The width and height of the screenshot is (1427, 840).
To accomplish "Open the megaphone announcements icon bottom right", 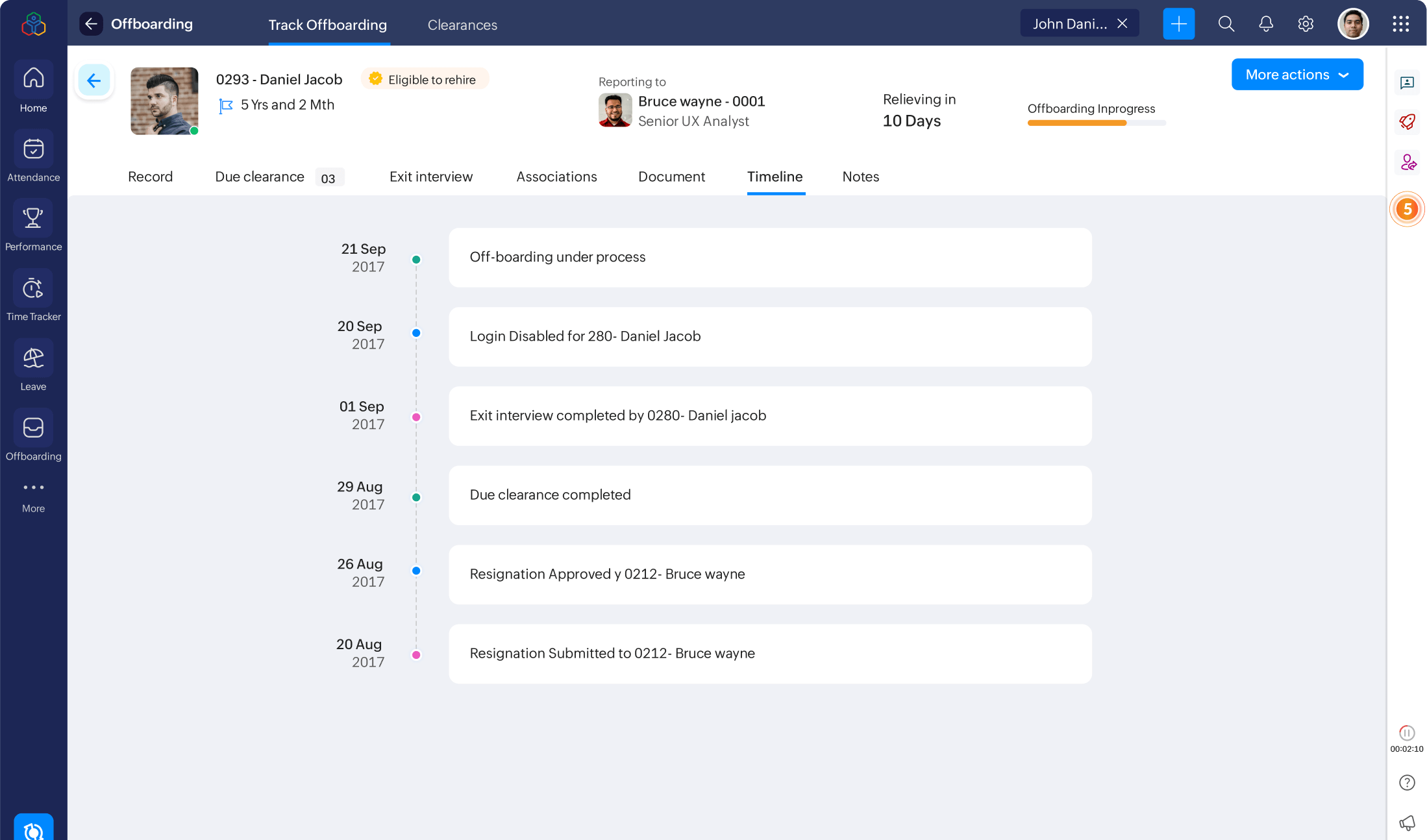I will (1407, 822).
